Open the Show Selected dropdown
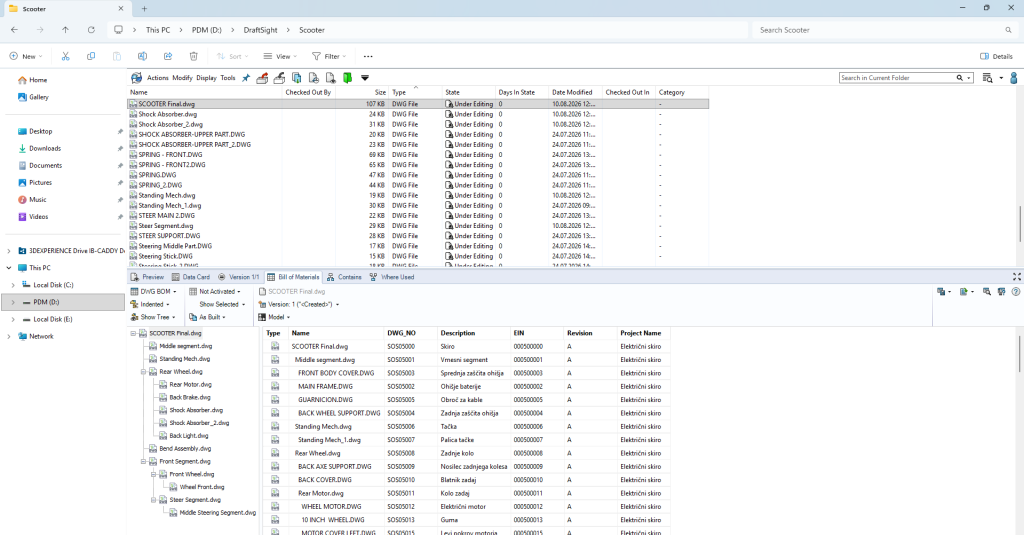The width and height of the screenshot is (1024, 535). pyautogui.click(x=222, y=304)
